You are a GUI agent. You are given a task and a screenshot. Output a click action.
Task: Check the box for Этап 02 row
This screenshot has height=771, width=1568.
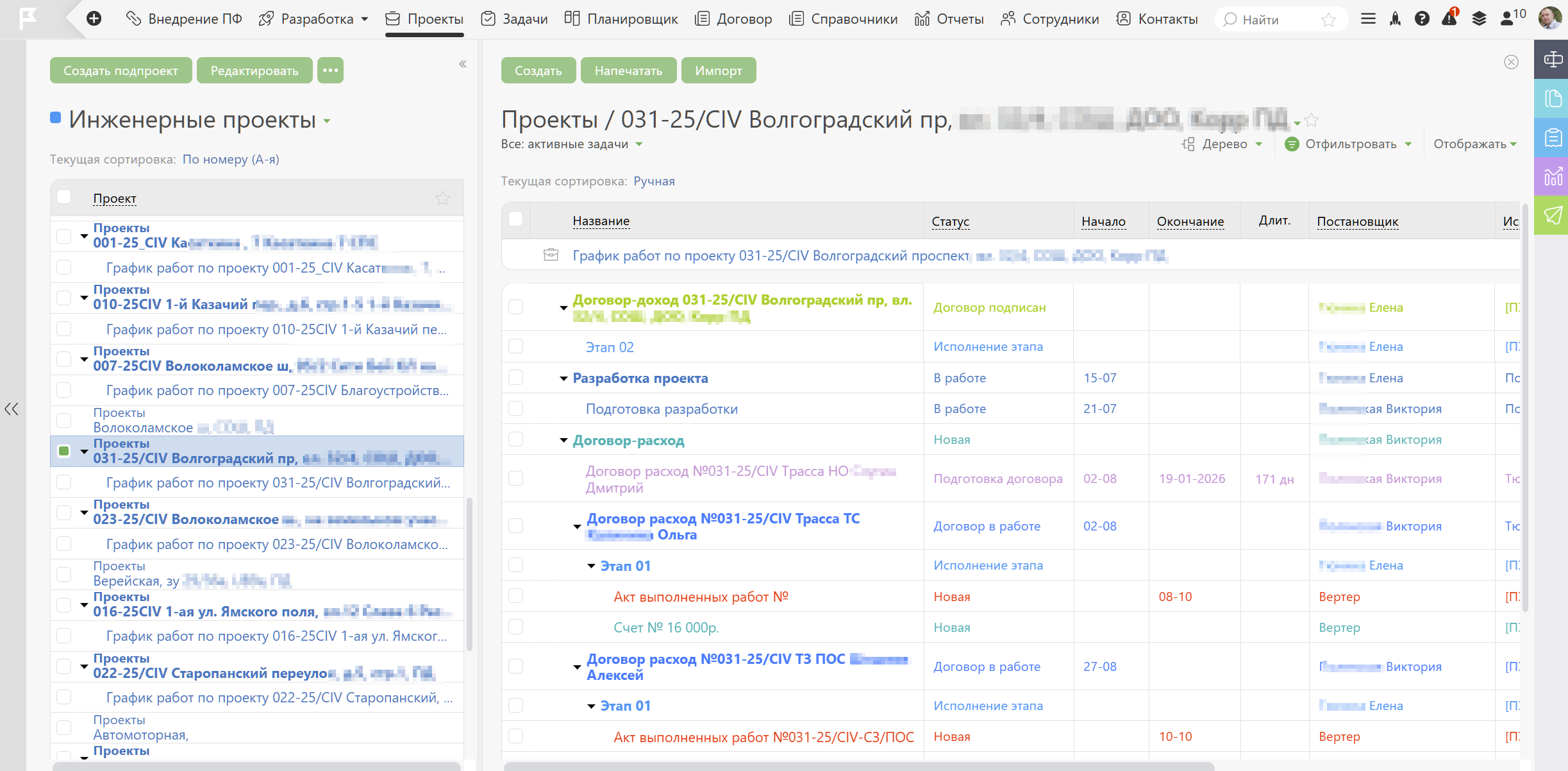516,346
